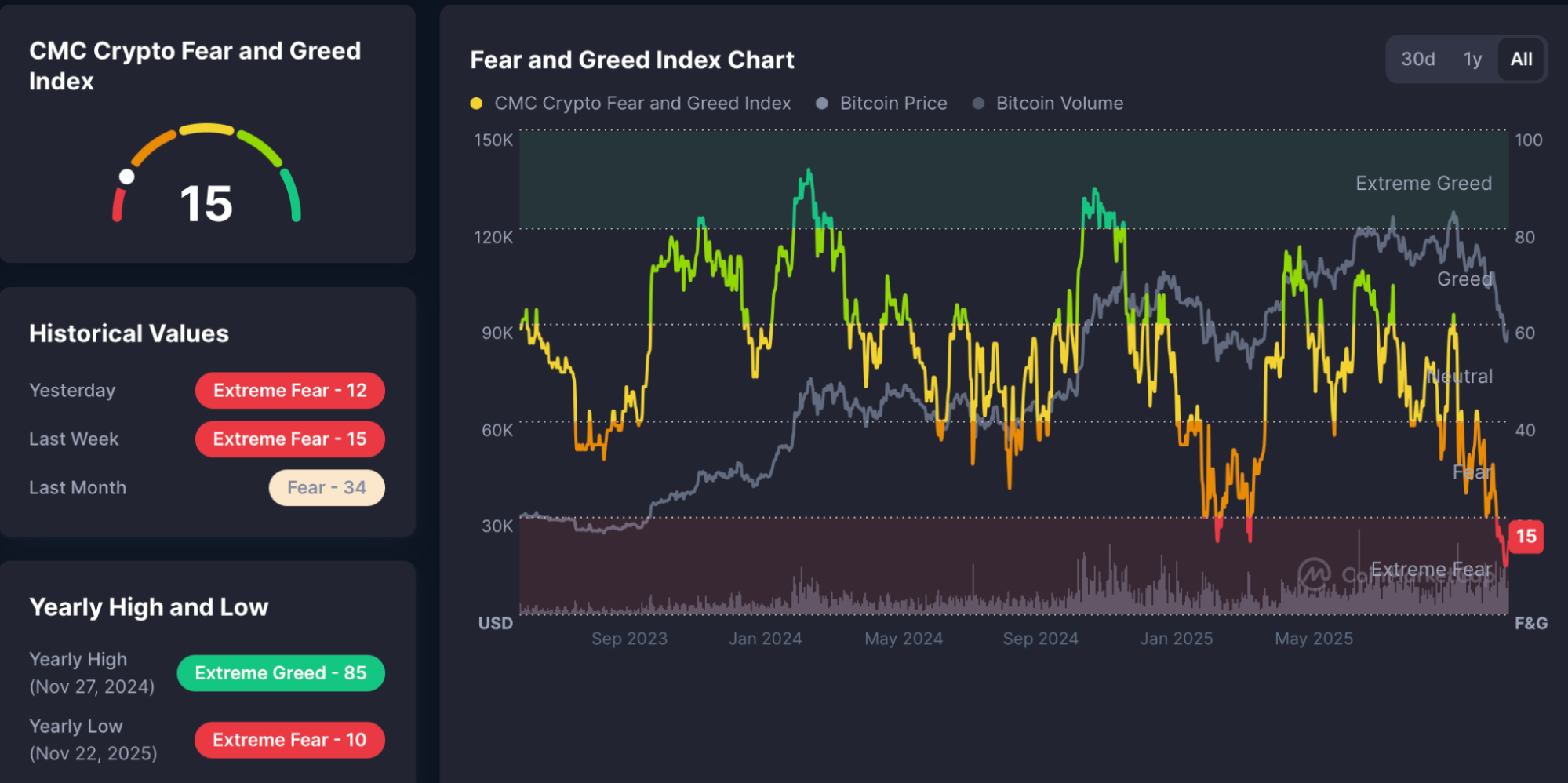Click the green end segment of the gauge

[x=291, y=194]
